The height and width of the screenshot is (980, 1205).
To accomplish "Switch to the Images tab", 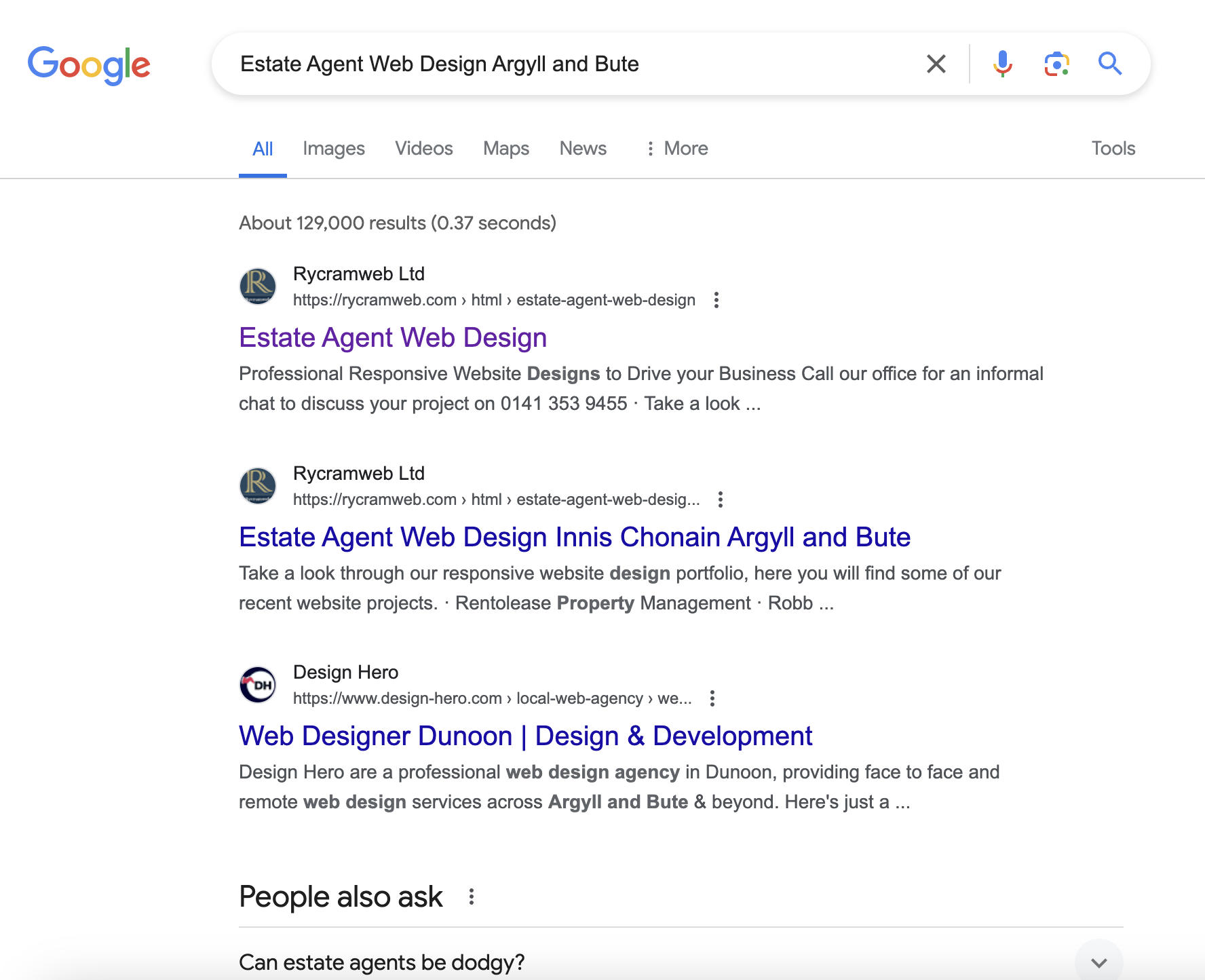I will point(334,149).
